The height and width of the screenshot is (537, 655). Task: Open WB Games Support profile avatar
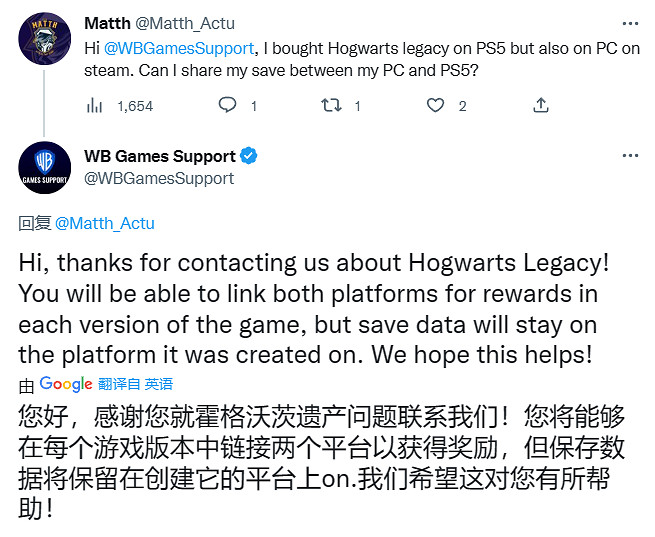click(x=45, y=168)
